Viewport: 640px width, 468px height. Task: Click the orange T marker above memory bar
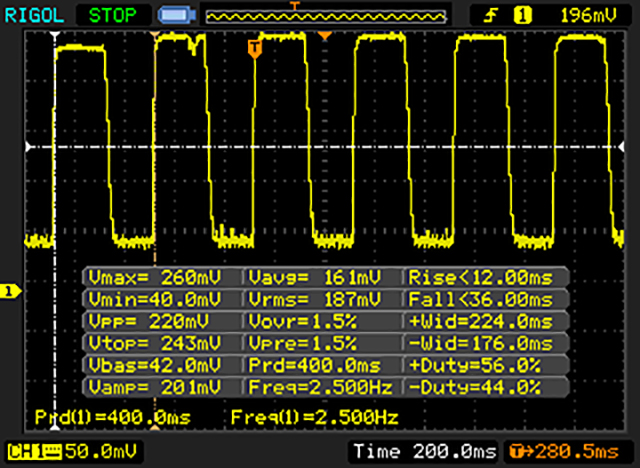294,5
